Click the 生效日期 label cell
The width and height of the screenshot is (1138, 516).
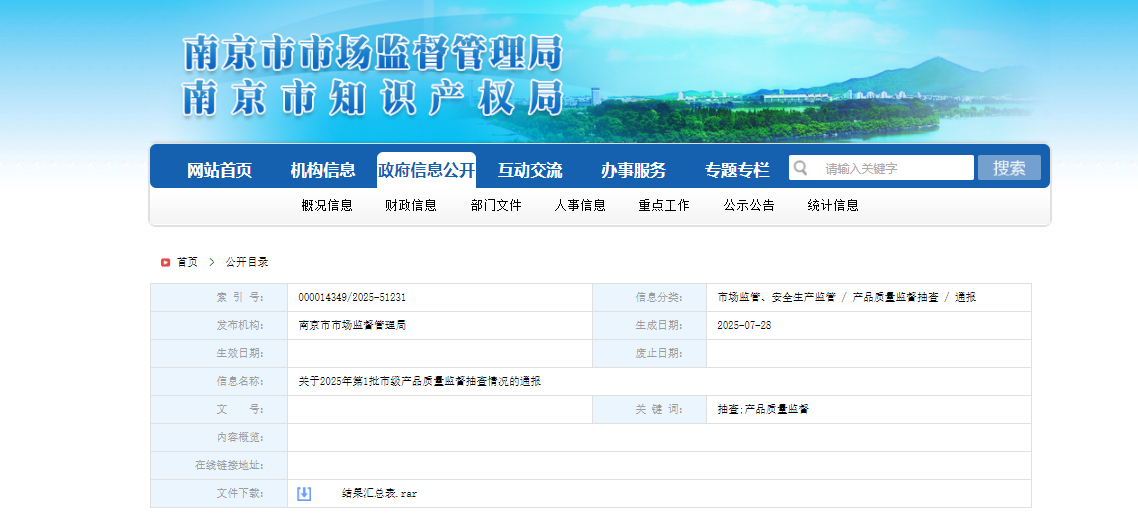pos(219,353)
